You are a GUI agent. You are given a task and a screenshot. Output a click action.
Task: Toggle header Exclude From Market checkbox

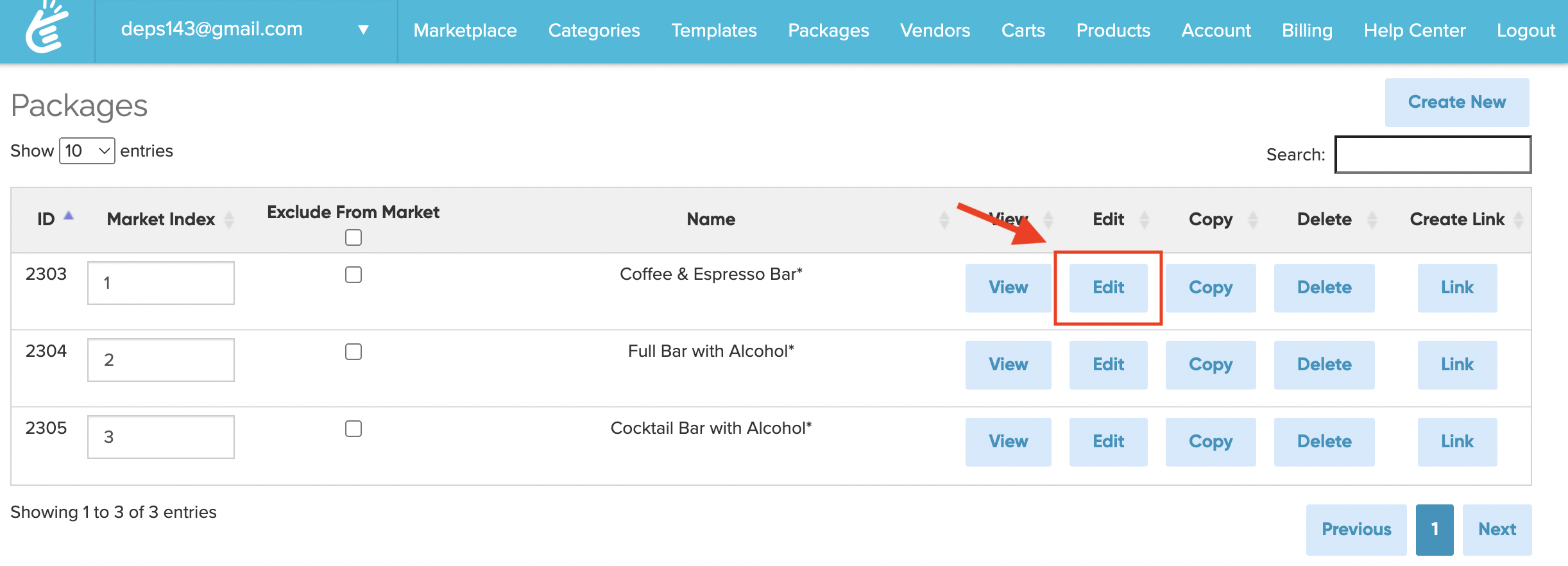354,237
